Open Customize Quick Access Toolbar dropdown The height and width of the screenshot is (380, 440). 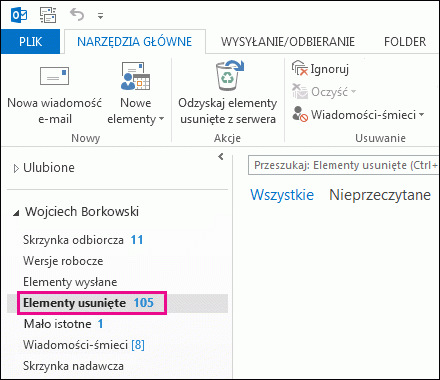pos(100,16)
